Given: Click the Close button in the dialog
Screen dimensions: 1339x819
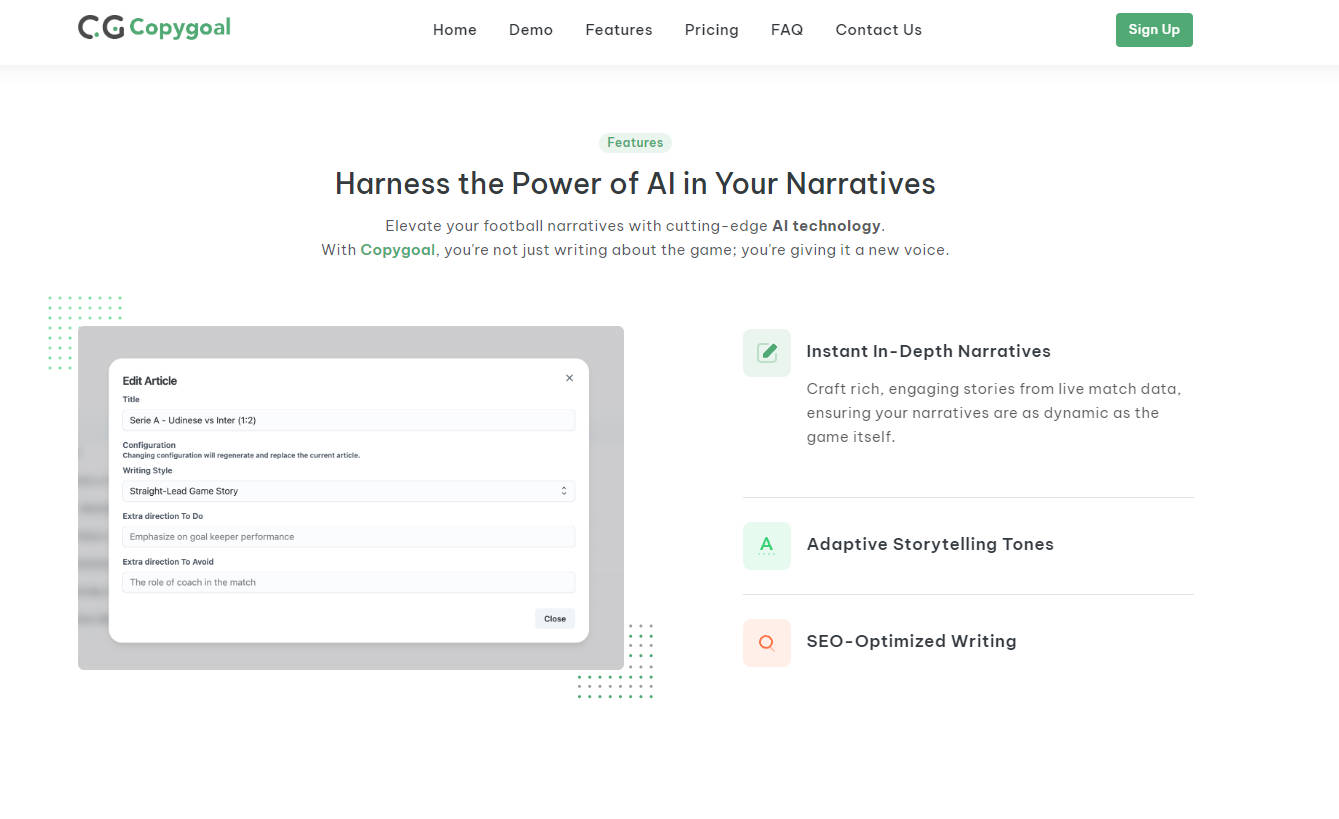Looking at the screenshot, I should pos(554,619).
